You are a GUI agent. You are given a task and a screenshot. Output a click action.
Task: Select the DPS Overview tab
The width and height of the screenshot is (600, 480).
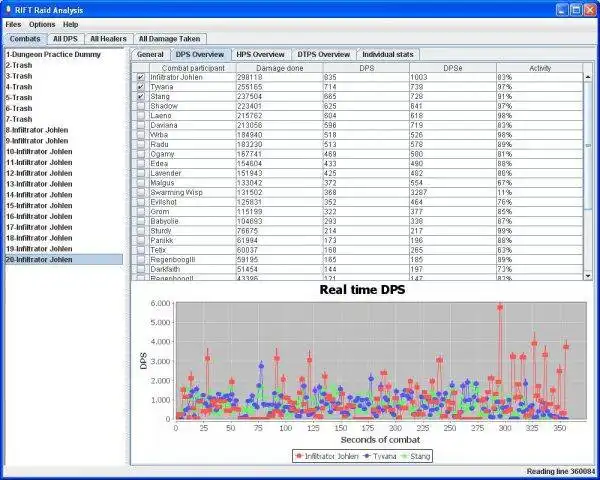tap(200, 54)
